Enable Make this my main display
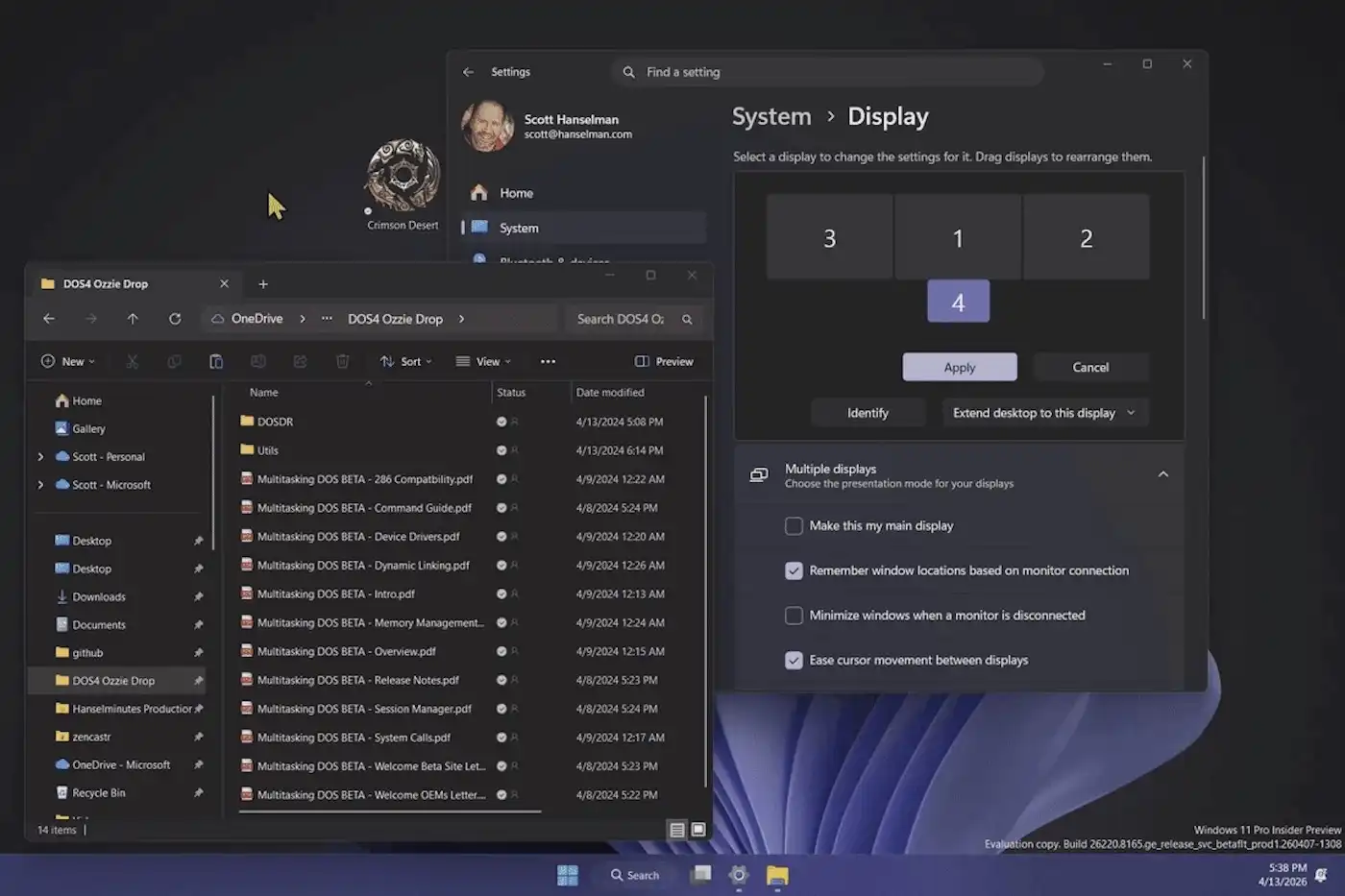This screenshot has height=896, width=1345. [794, 525]
